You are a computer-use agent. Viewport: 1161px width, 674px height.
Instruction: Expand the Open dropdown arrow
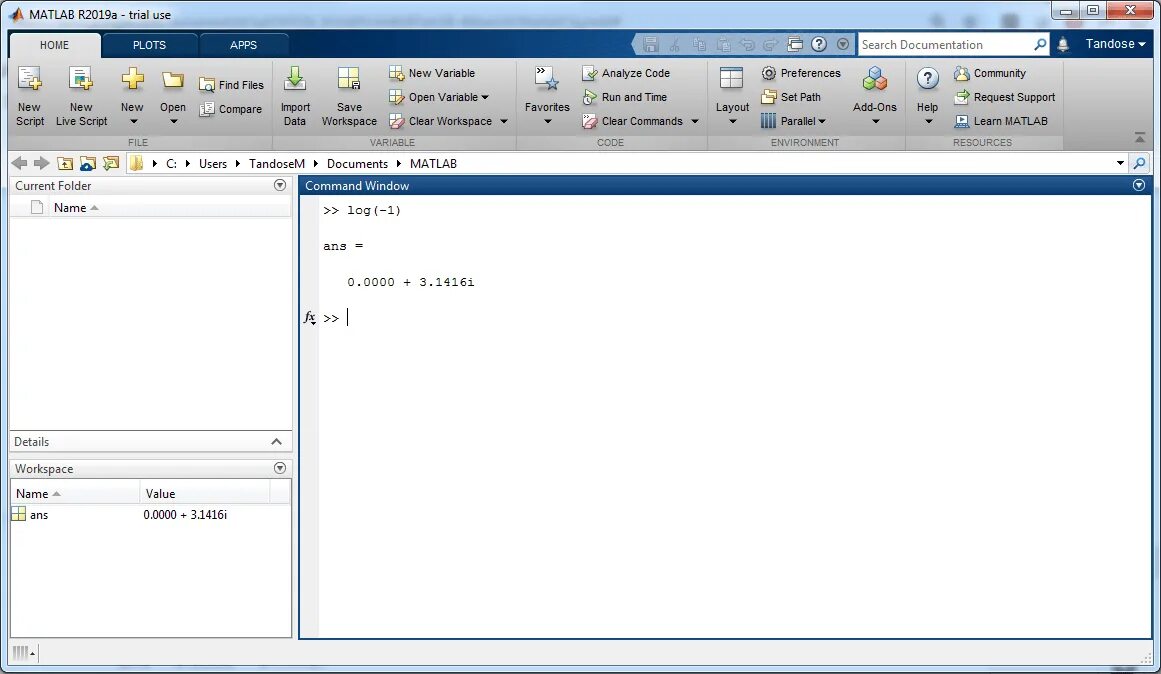173,121
